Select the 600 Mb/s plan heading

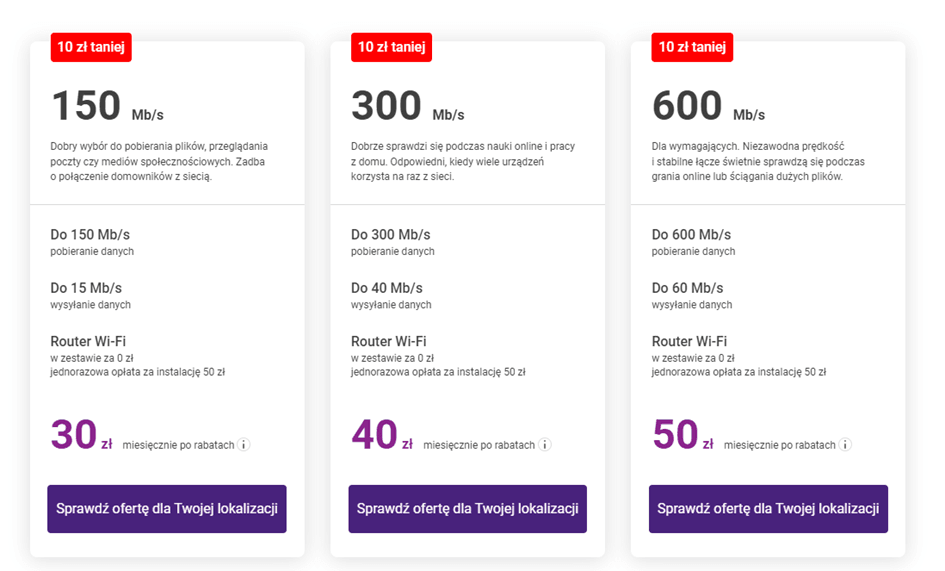point(709,106)
